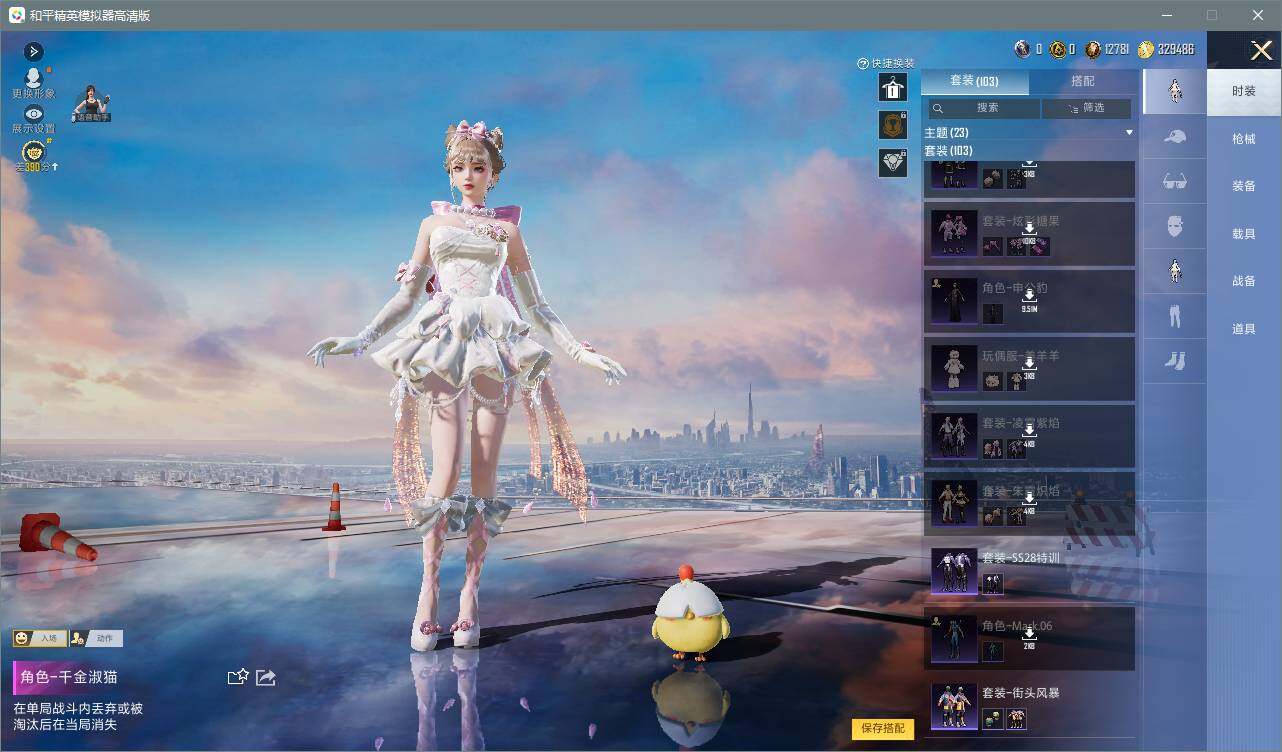Select the 套装-SS28特训 outfit
The width and height of the screenshot is (1282, 752).
pyautogui.click(x=1030, y=570)
